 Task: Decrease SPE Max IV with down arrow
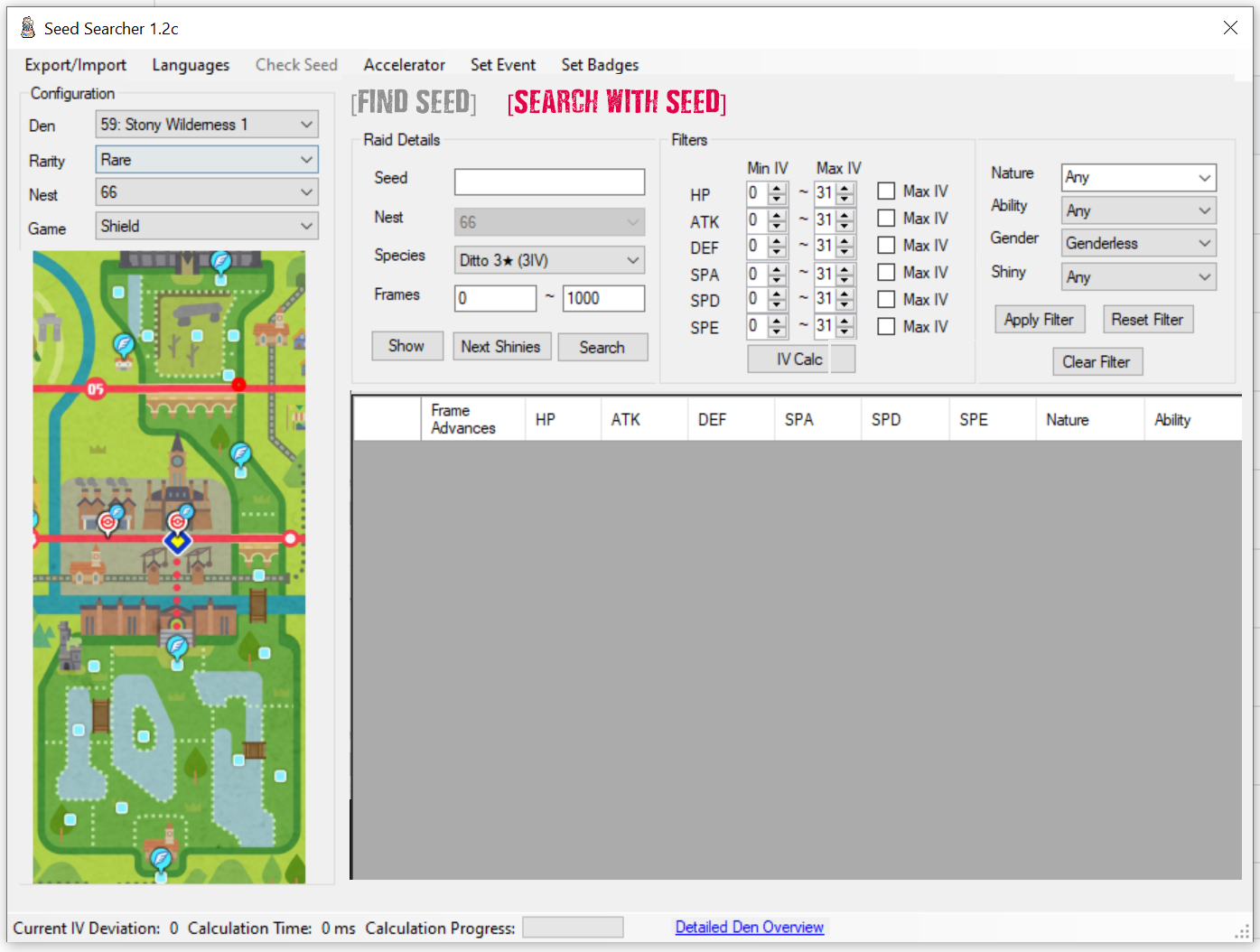coord(845,331)
